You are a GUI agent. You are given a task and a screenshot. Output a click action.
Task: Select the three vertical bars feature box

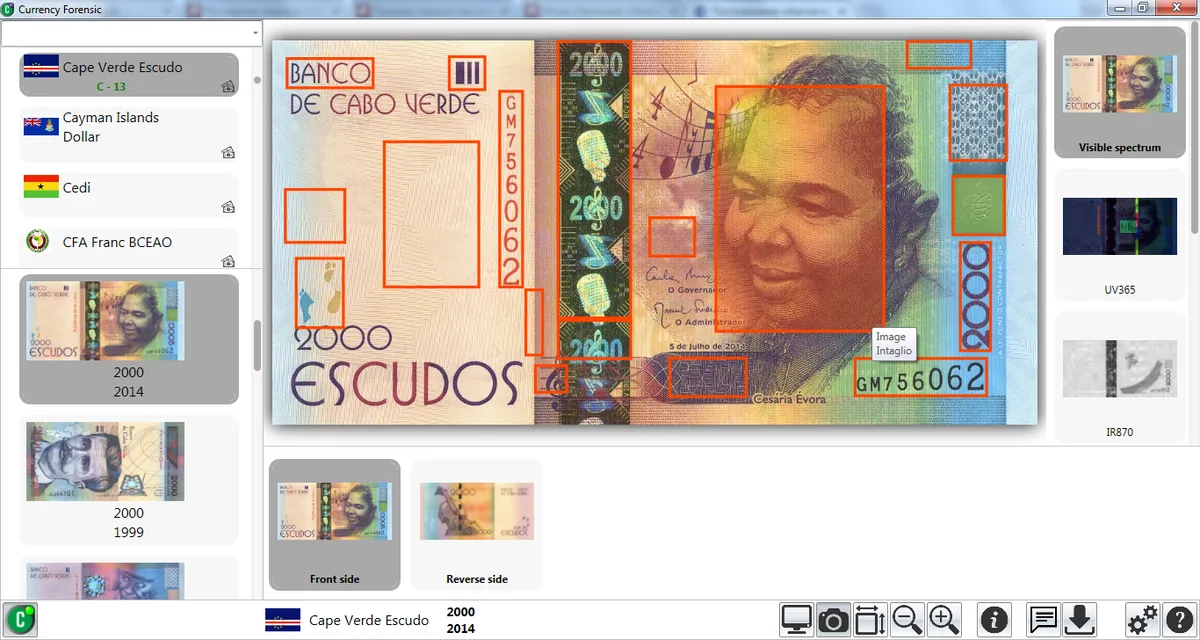pyautogui.click(x=467, y=73)
